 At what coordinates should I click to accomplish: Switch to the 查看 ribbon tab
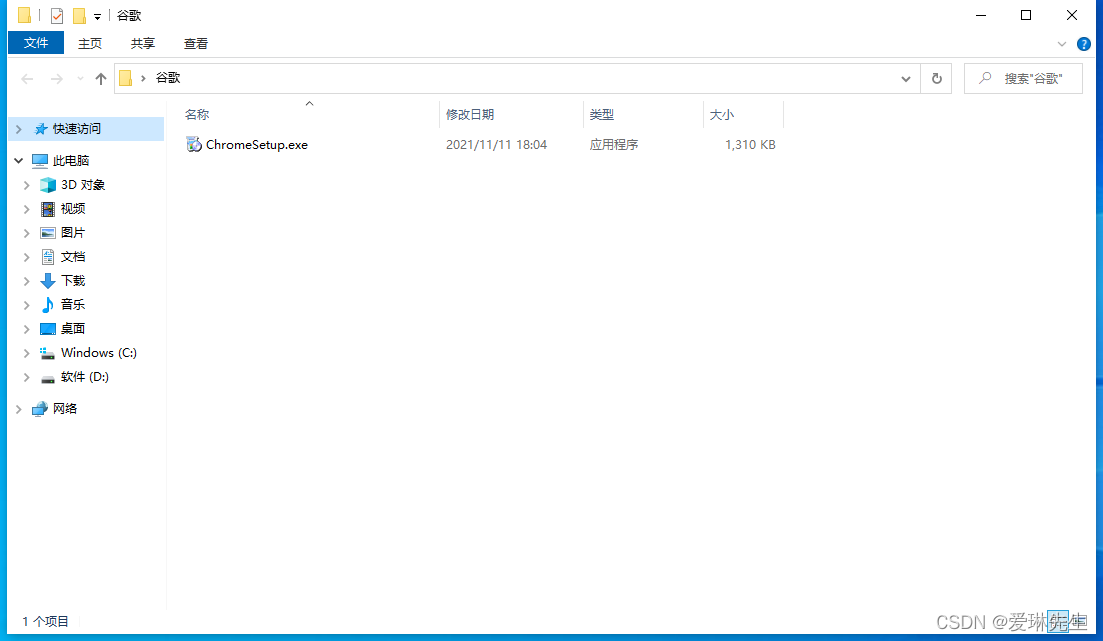click(x=196, y=44)
